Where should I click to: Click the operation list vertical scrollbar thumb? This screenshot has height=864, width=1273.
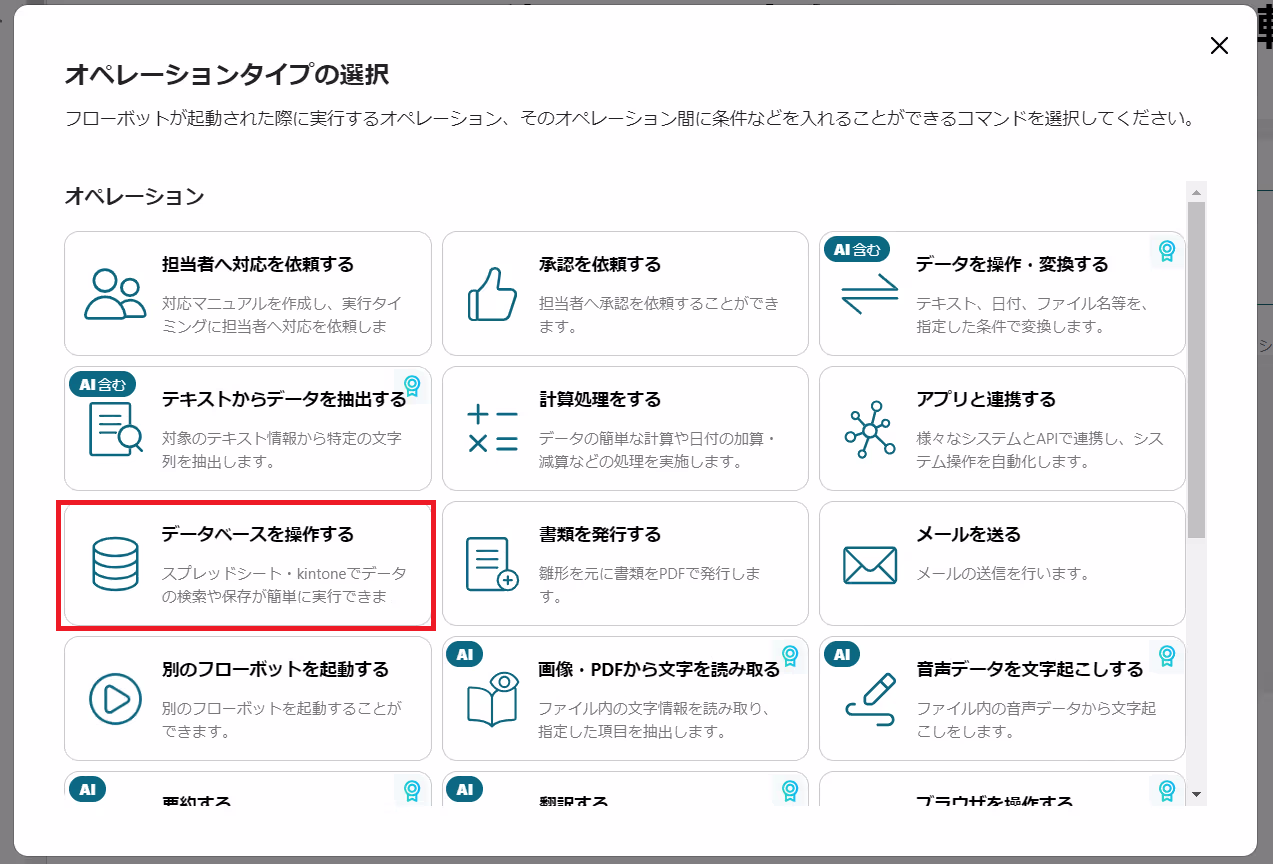(x=1197, y=370)
